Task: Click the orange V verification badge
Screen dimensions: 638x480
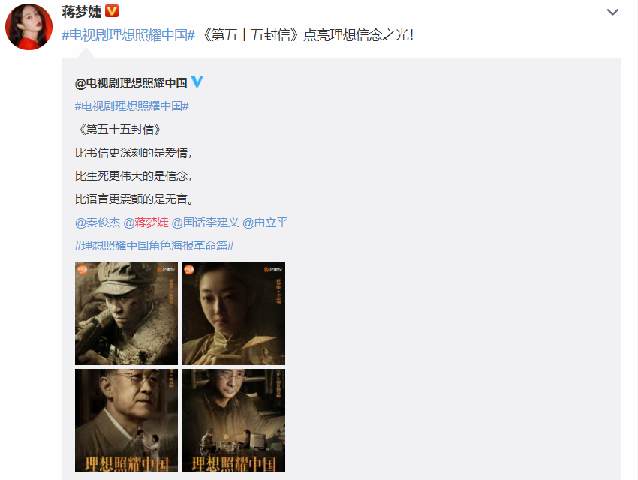Action: click(x=112, y=11)
